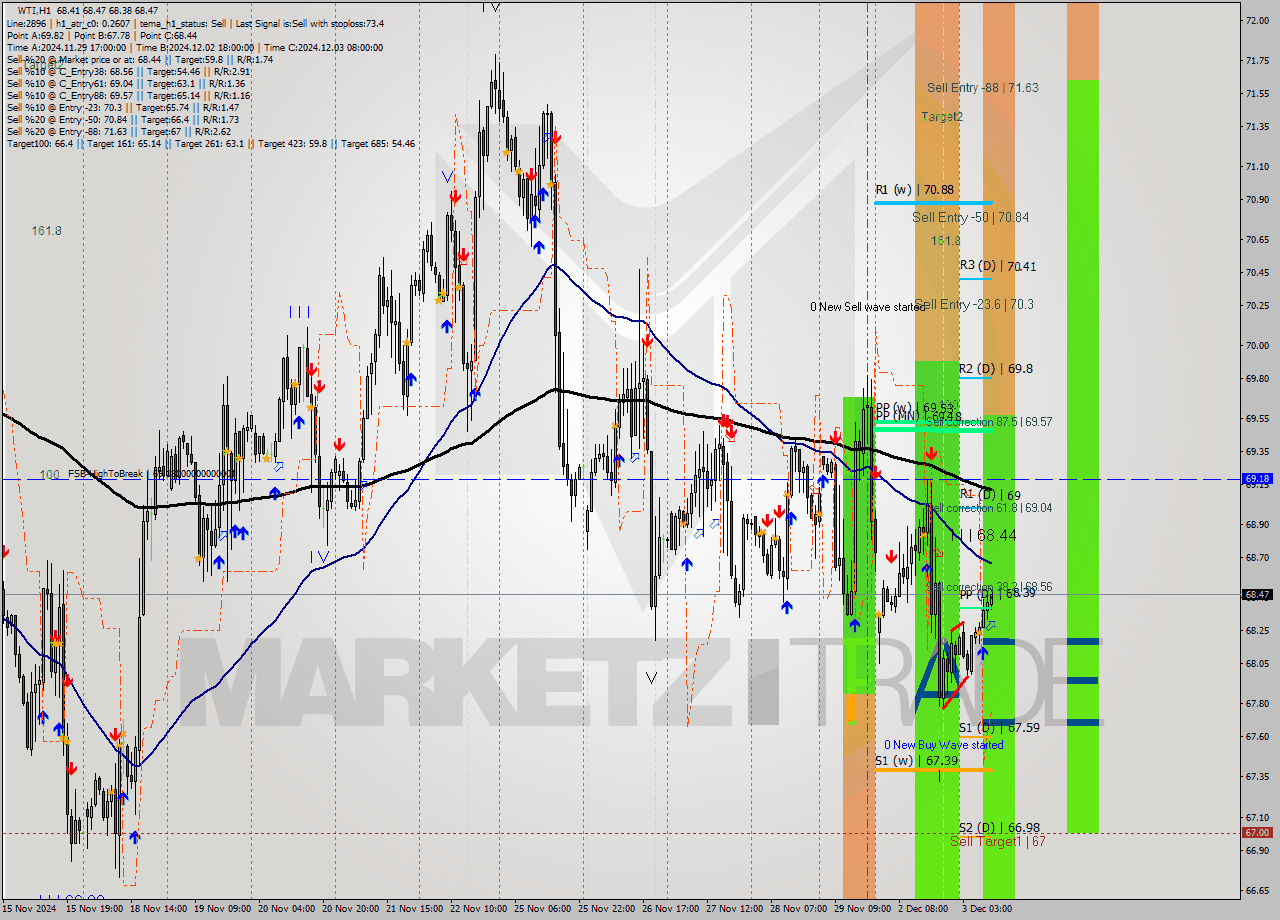Click the red 67.00 price tag on axis
Screen dimensions: 1280x920
point(1257,833)
